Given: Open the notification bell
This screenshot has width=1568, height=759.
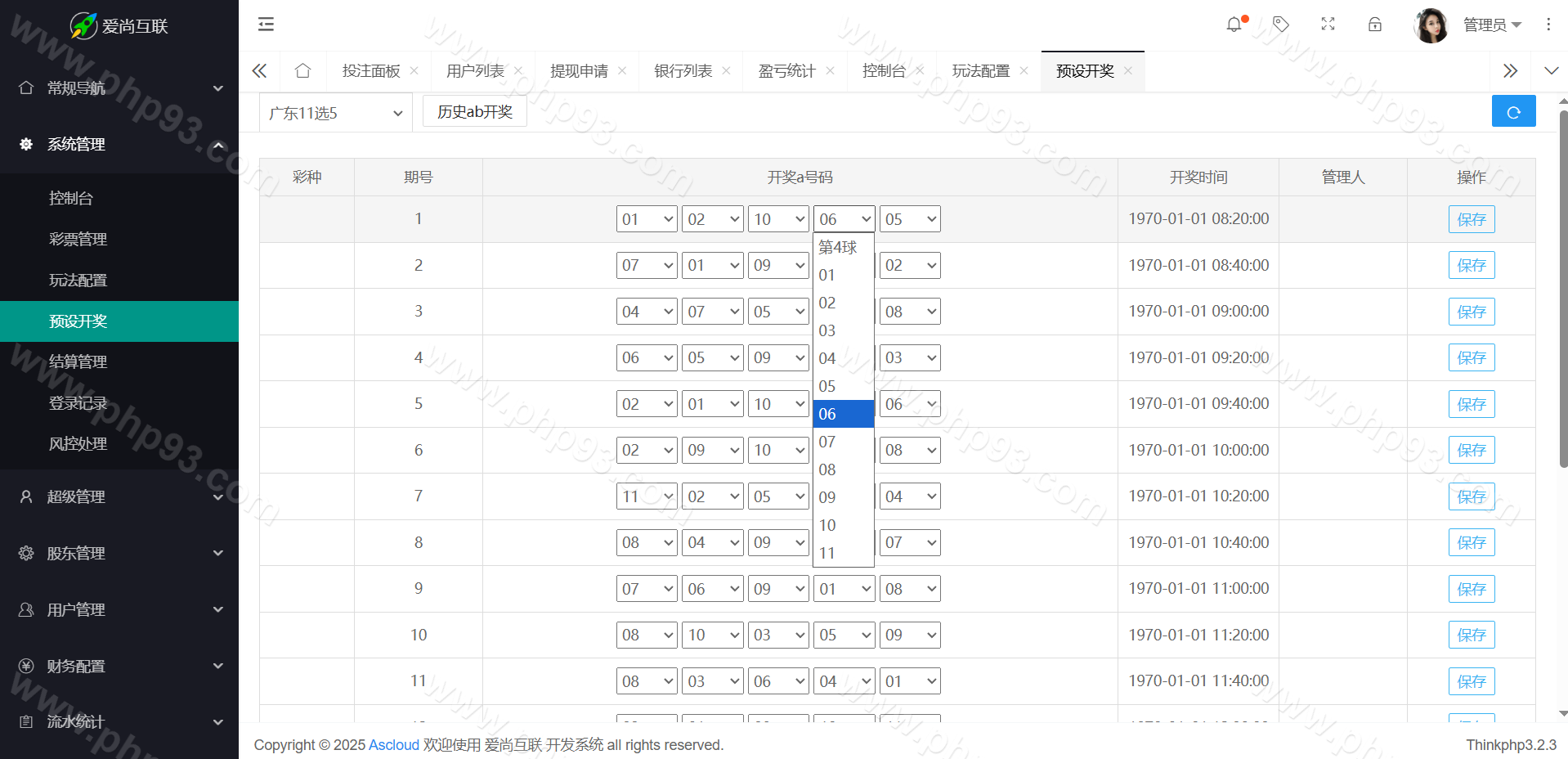Looking at the screenshot, I should click(1234, 25).
